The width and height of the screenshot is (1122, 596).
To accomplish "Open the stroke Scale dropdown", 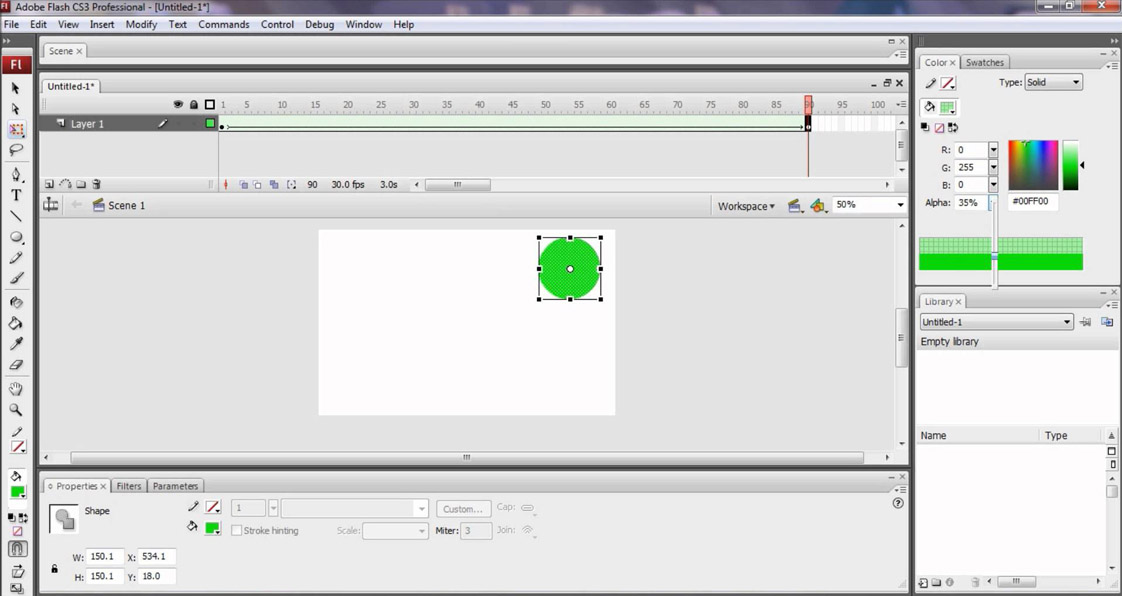I will 395,531.
